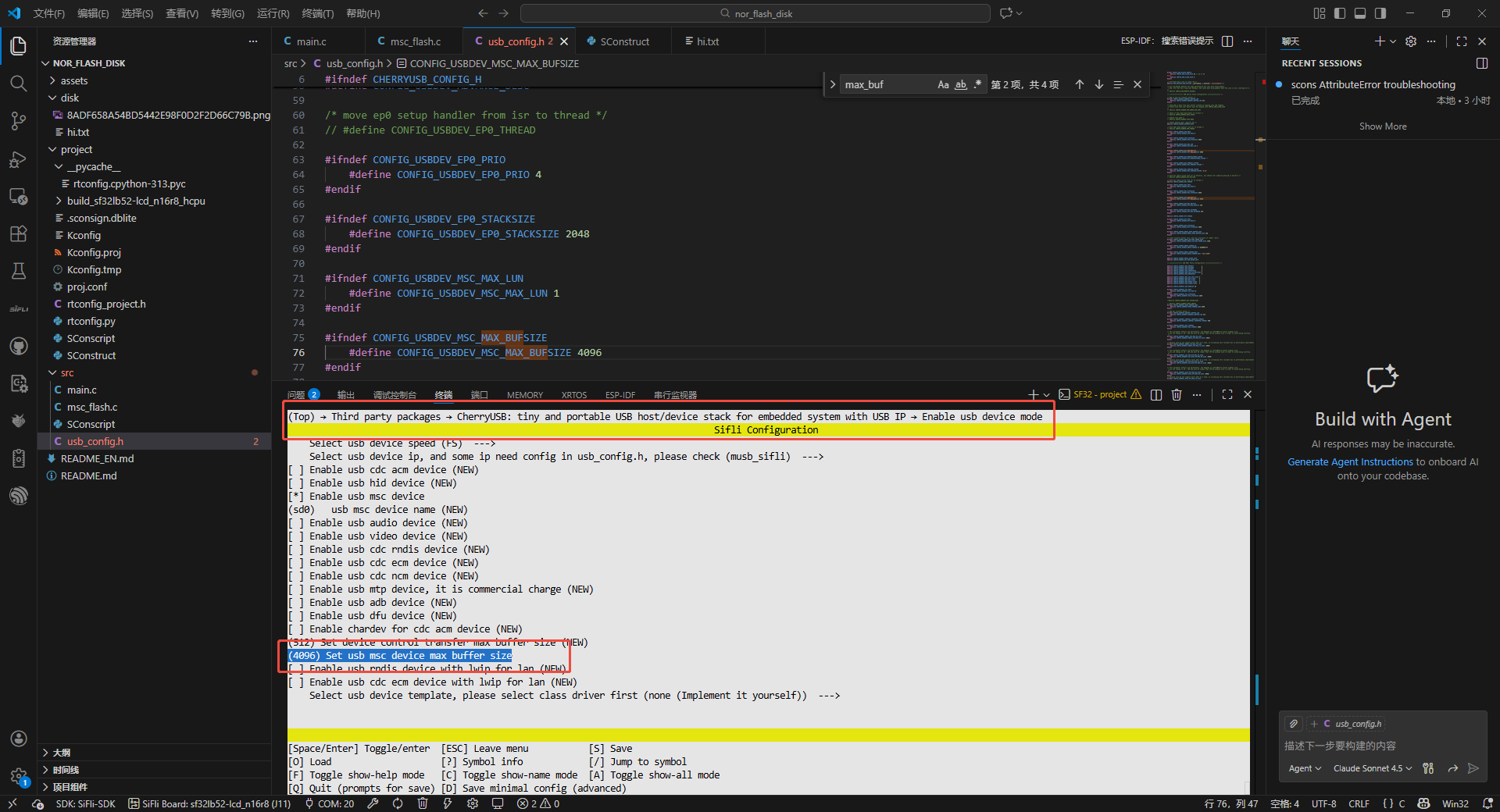Collapse the src folder in explorer
The image size is (1500, 812).
tap(67, 372)
